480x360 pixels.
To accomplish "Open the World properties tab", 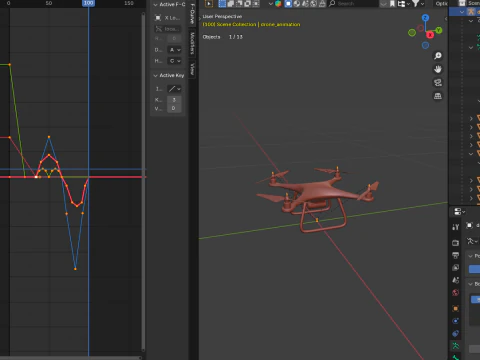I will 455,293.
